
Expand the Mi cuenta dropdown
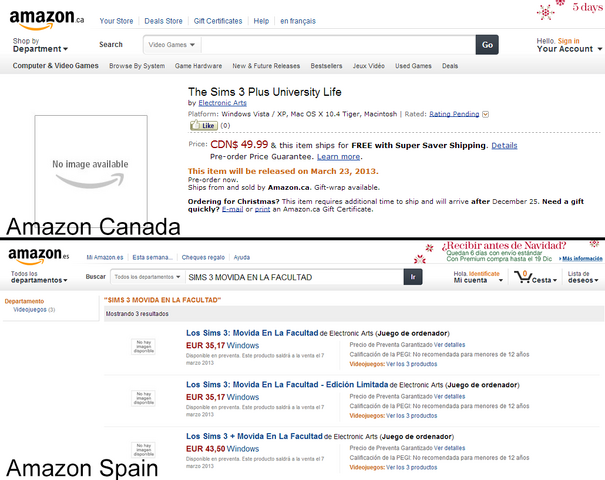(x=478, y=281)
